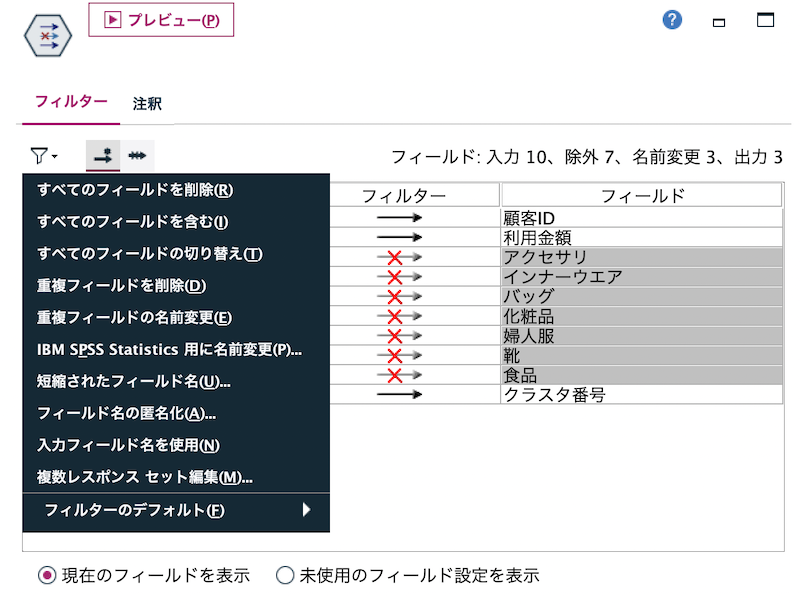This screenshot has height=604, width=800.
Task: Open the Help question mark icon
Action: pos(671,19)
